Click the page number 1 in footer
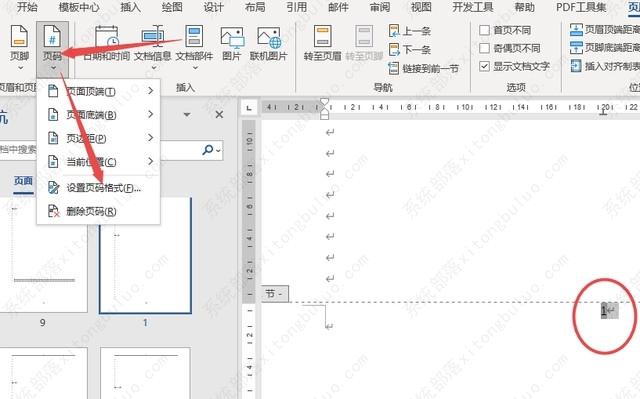The image size is (640, 399). pyautogui.click(x=604, y=310)
